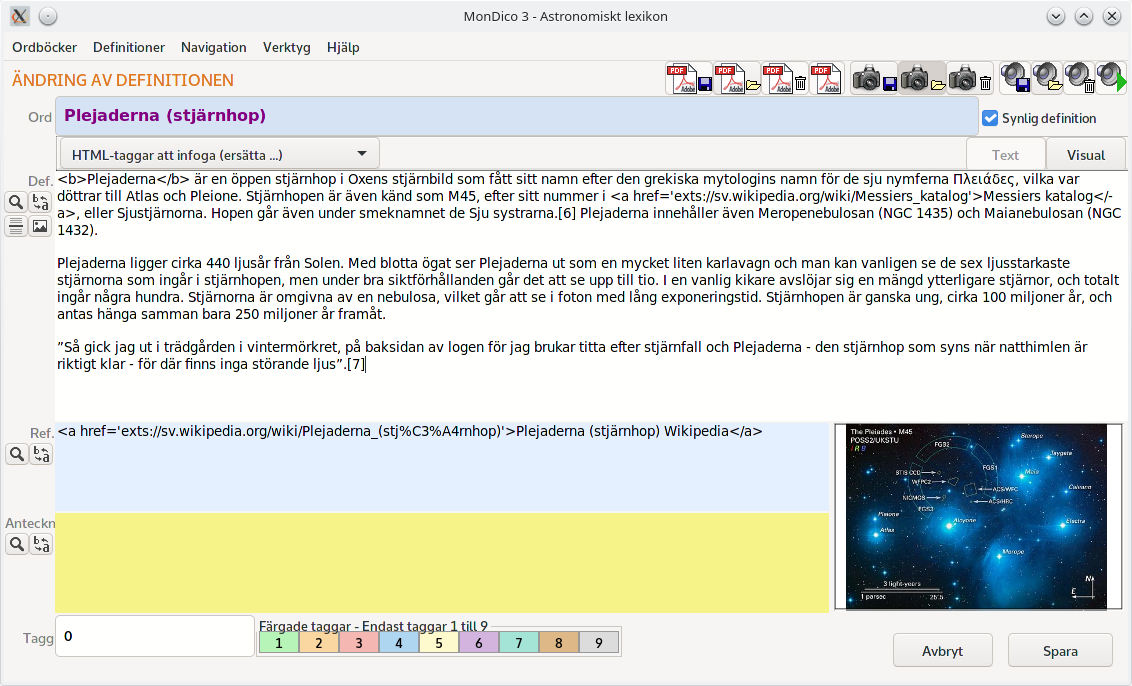Switch to the Text tab

1005,155
